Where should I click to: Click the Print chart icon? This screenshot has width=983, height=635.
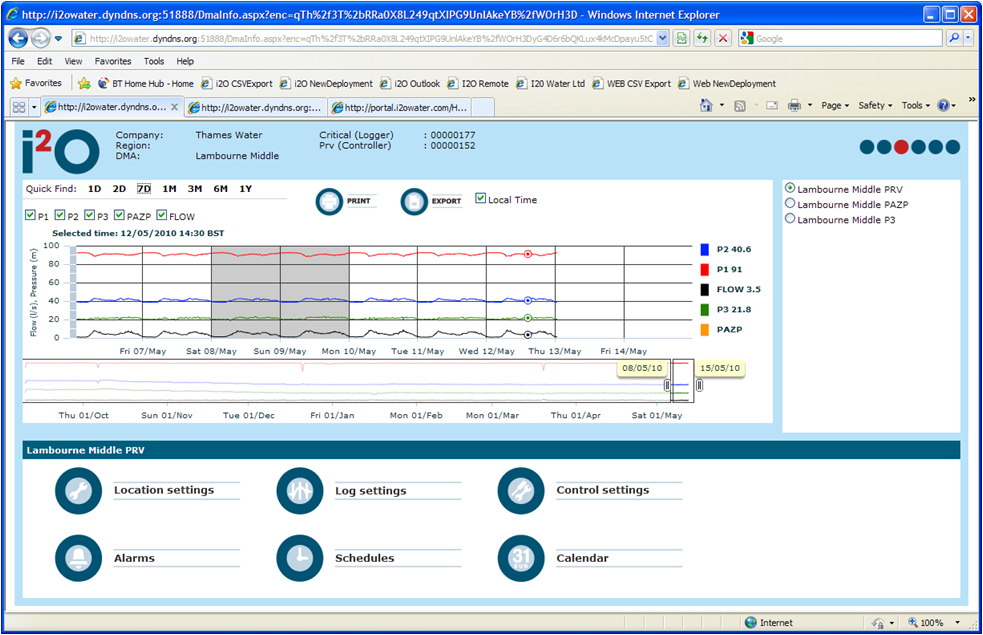click(x=330, y=201)
